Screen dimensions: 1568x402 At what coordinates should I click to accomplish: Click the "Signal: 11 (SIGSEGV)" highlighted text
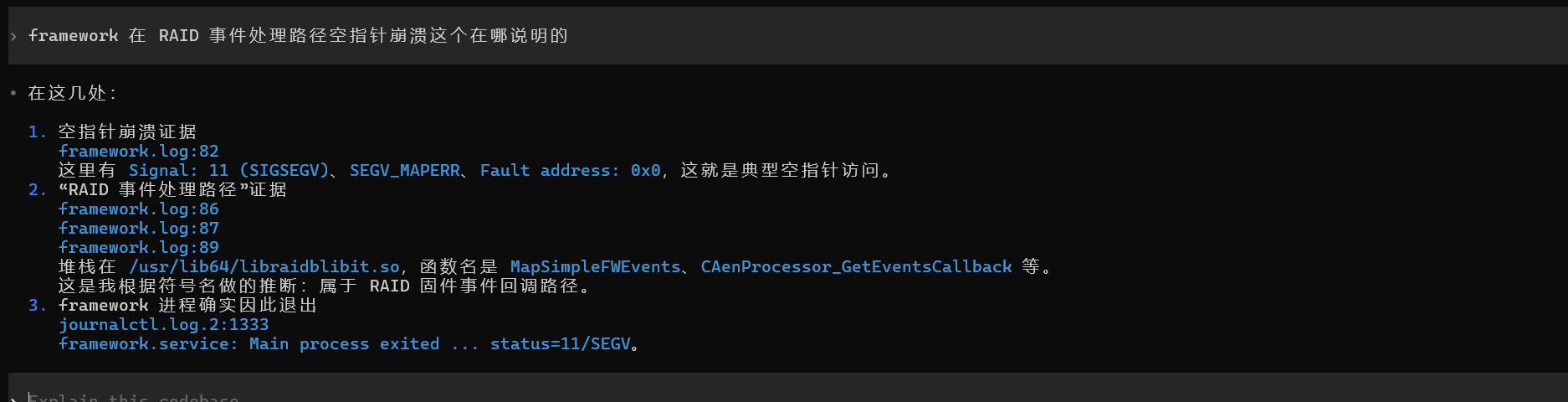228,171
